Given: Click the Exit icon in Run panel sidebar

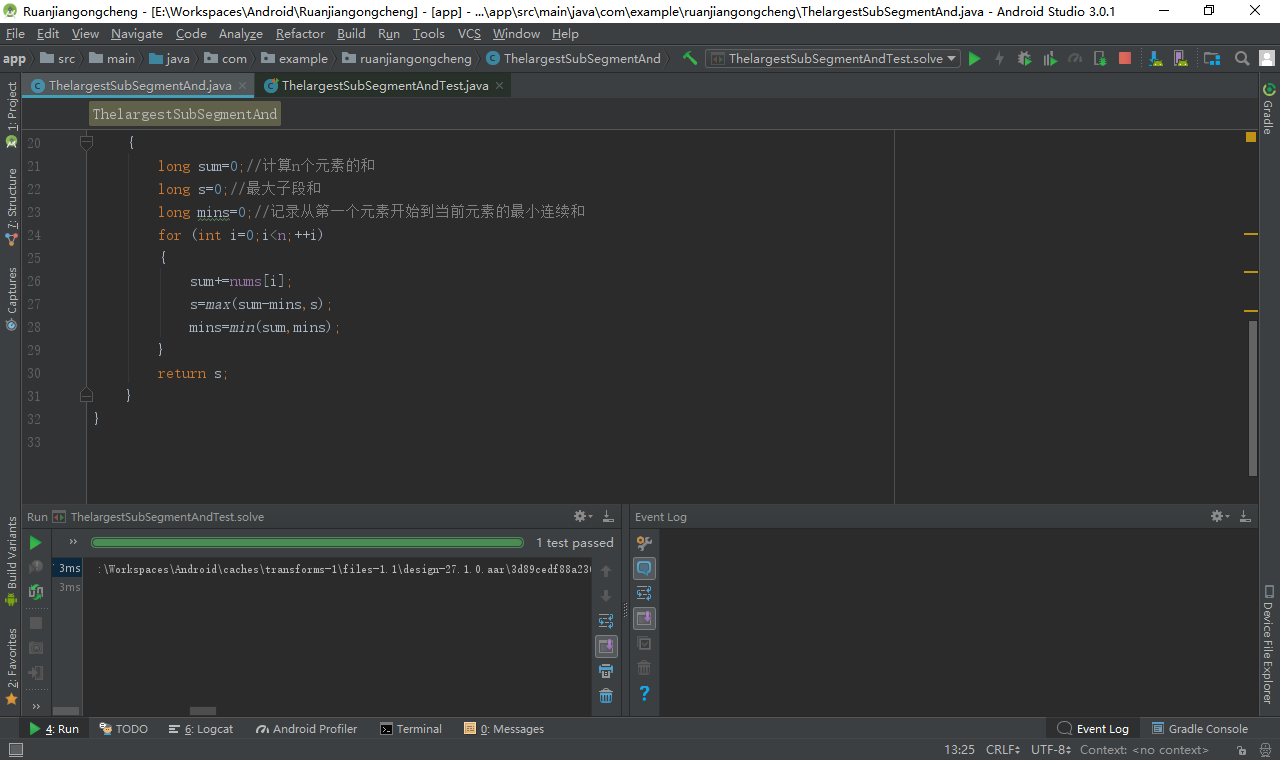Looking at the screenshot, I should [x=36, y=673].
